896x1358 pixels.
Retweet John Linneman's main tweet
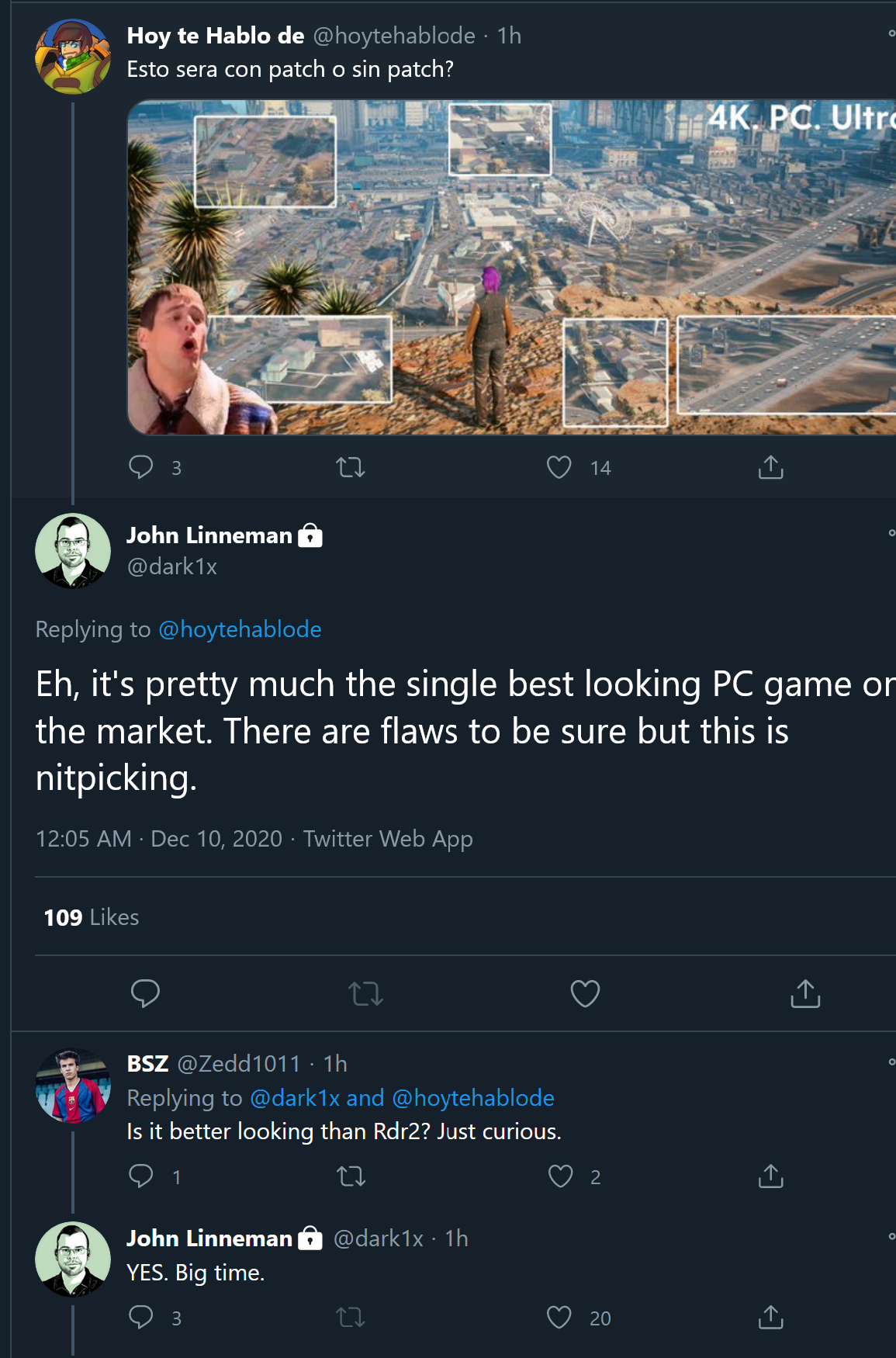365,993
